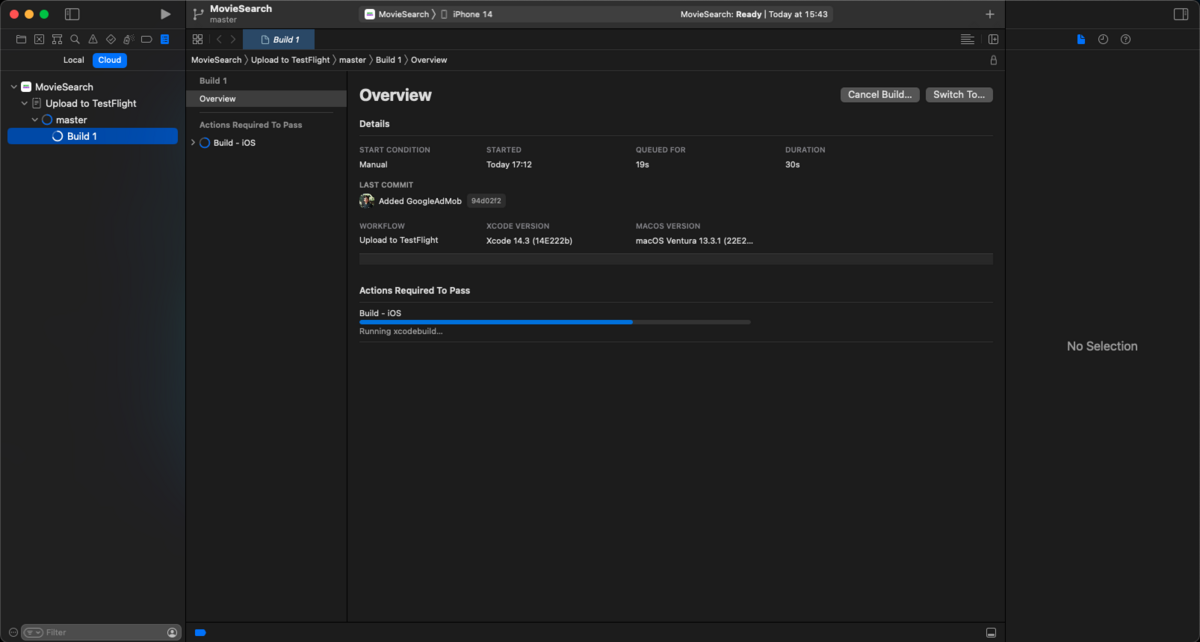
Task: Open the filter options menu icon
Action: click(34, 632)
